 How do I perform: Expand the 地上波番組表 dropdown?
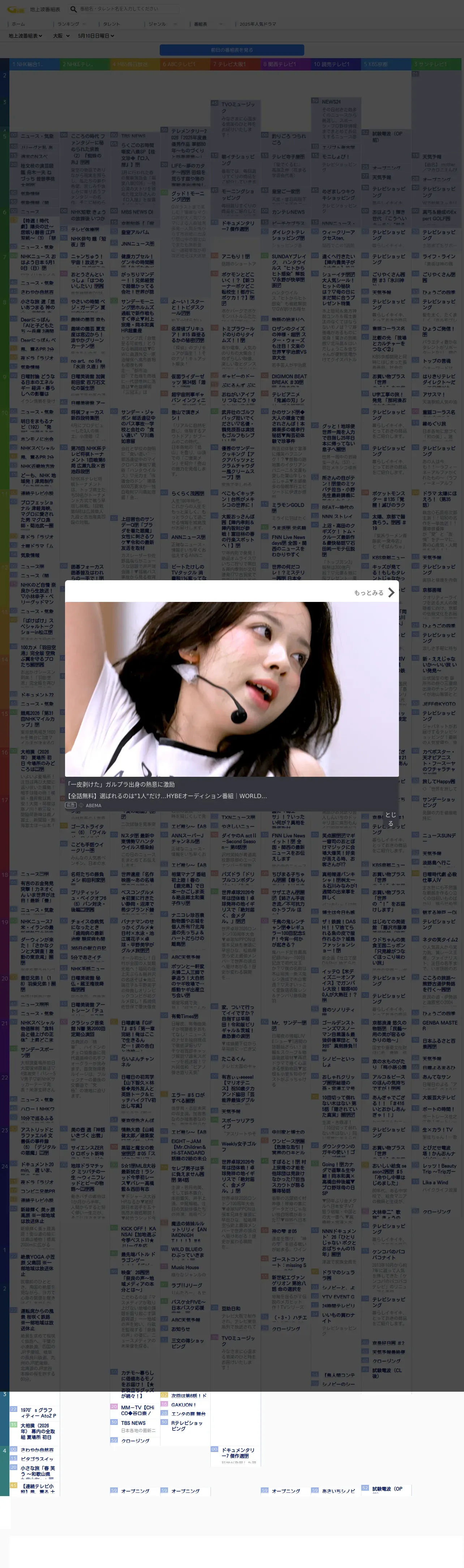pos(26,36)
